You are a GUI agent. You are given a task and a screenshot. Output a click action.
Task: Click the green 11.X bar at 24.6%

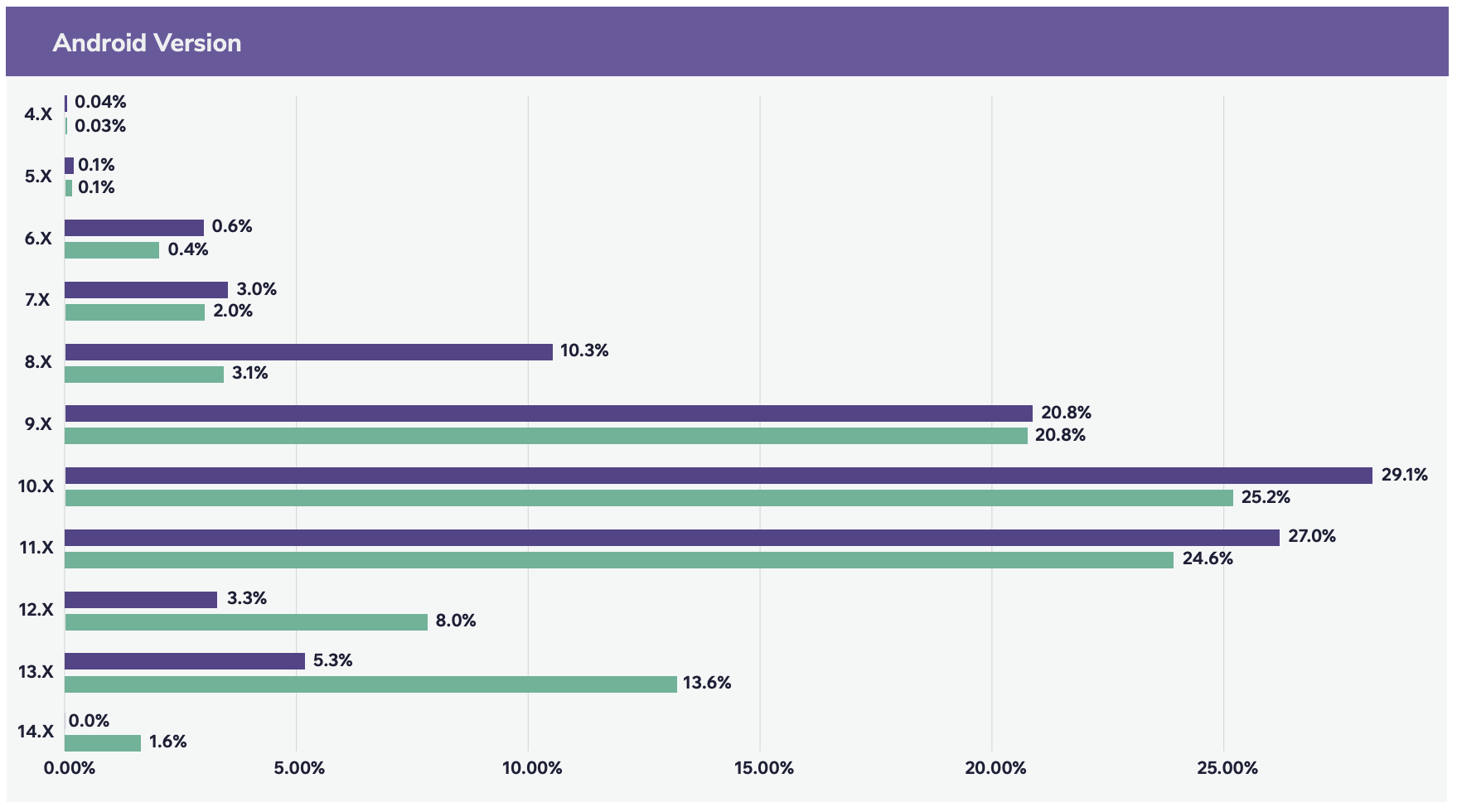click(x=619, y=560)
